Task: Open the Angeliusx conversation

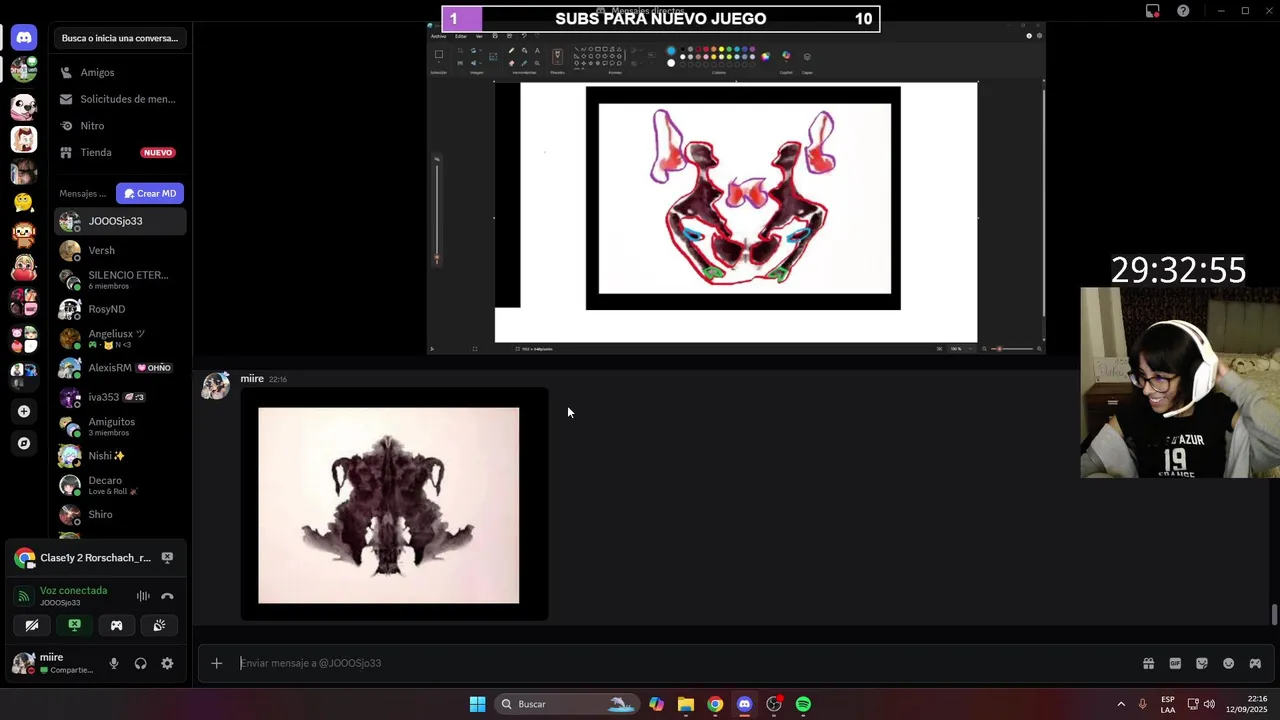Action: 120,338
